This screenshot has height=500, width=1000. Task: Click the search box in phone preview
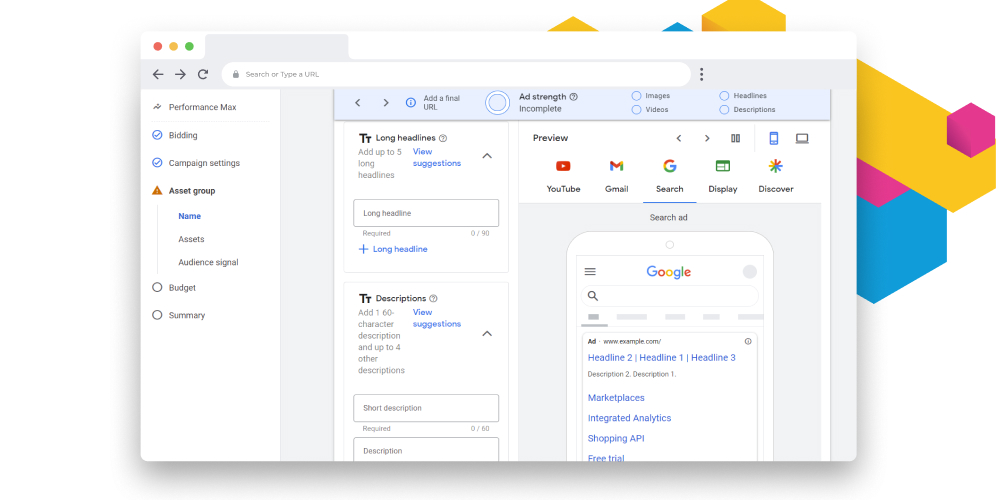[670, 296]
